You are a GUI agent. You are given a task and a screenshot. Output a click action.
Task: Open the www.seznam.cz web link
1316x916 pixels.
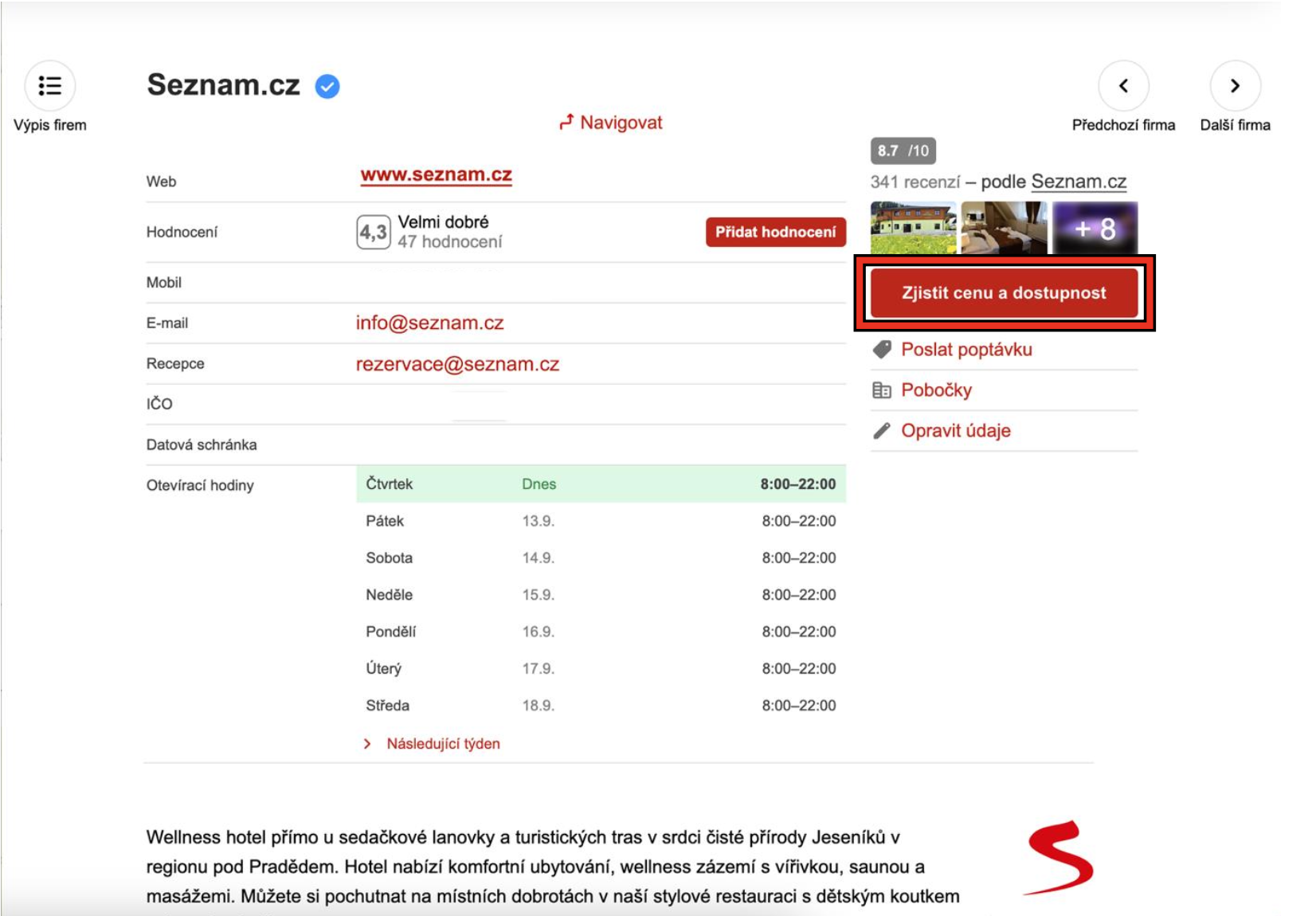(436, 175)
